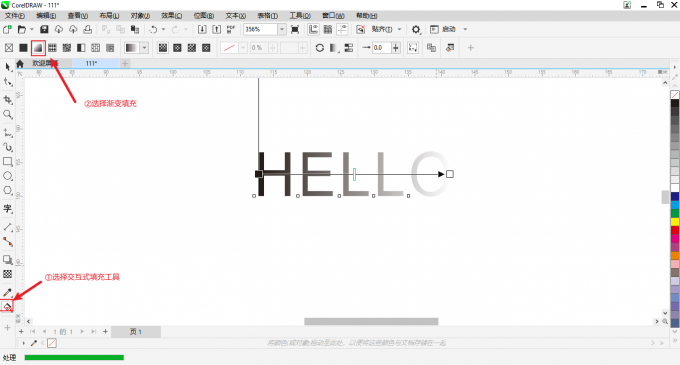
Task: Toggle the Show guidelines button
Action: (x=342, y=29)
